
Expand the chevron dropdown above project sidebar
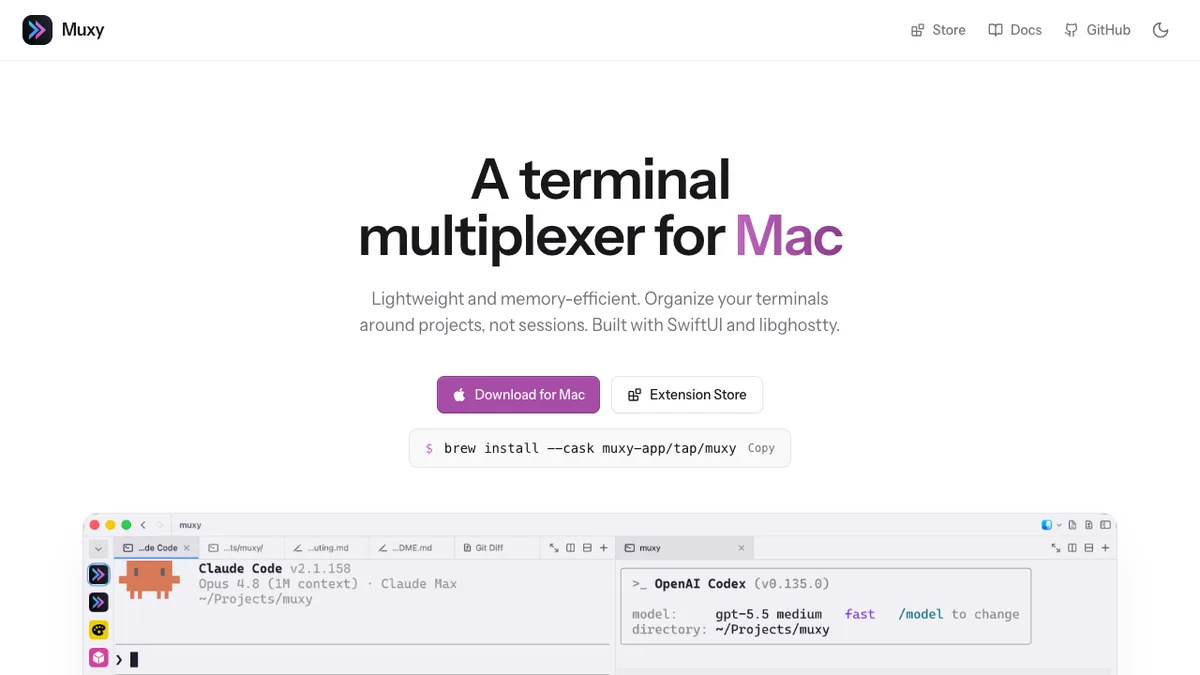(98, 548)
